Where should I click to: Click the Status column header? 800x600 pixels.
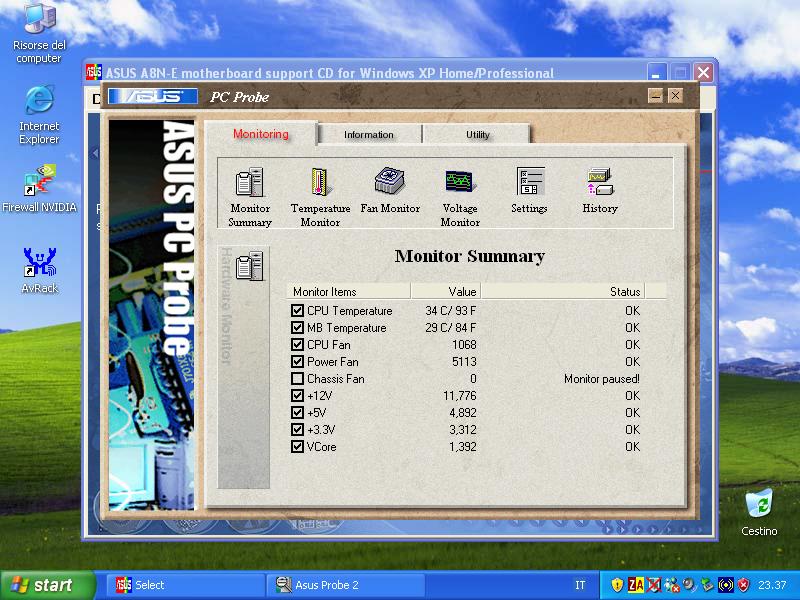[x=563, y=291]
